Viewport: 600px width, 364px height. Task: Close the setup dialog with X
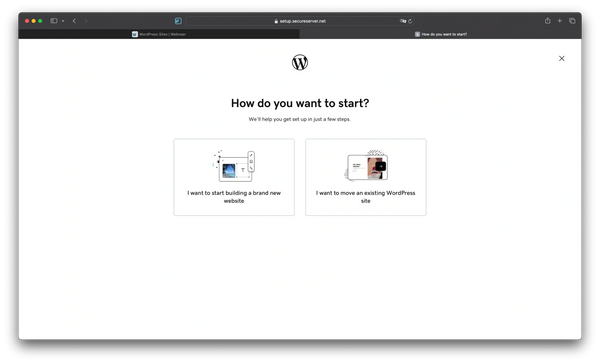tap(561, 58)
